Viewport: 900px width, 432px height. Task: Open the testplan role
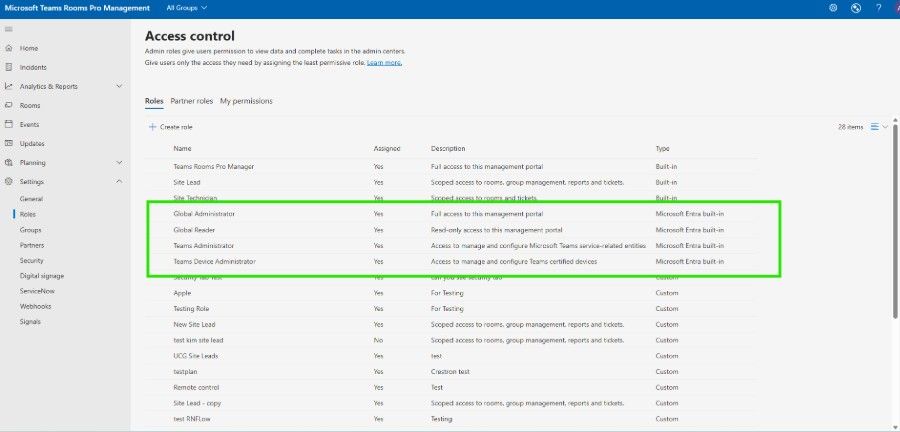point(185,372)
